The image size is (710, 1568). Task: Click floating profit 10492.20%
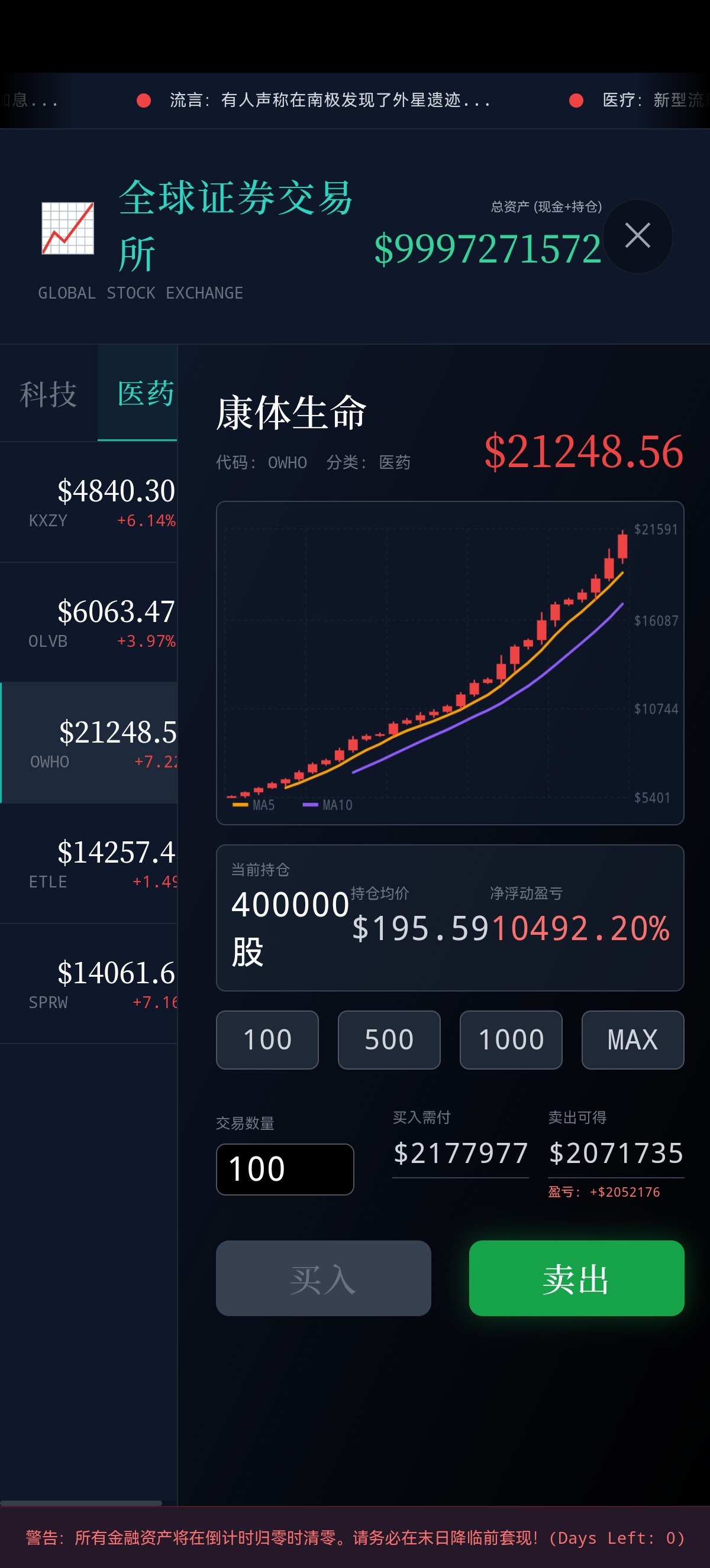coord(581,929)
